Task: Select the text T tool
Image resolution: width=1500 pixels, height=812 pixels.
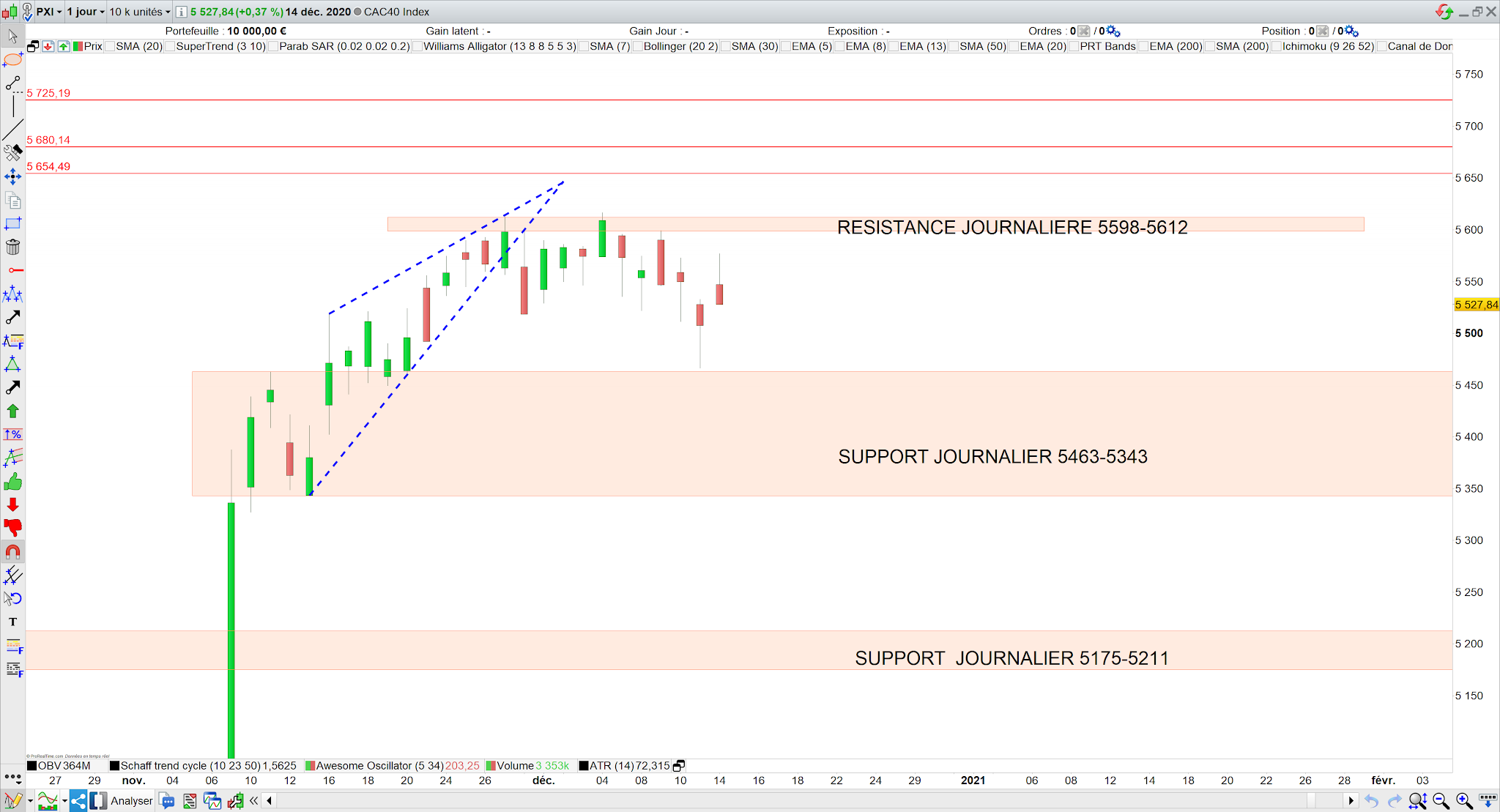Action: [12, 622]
